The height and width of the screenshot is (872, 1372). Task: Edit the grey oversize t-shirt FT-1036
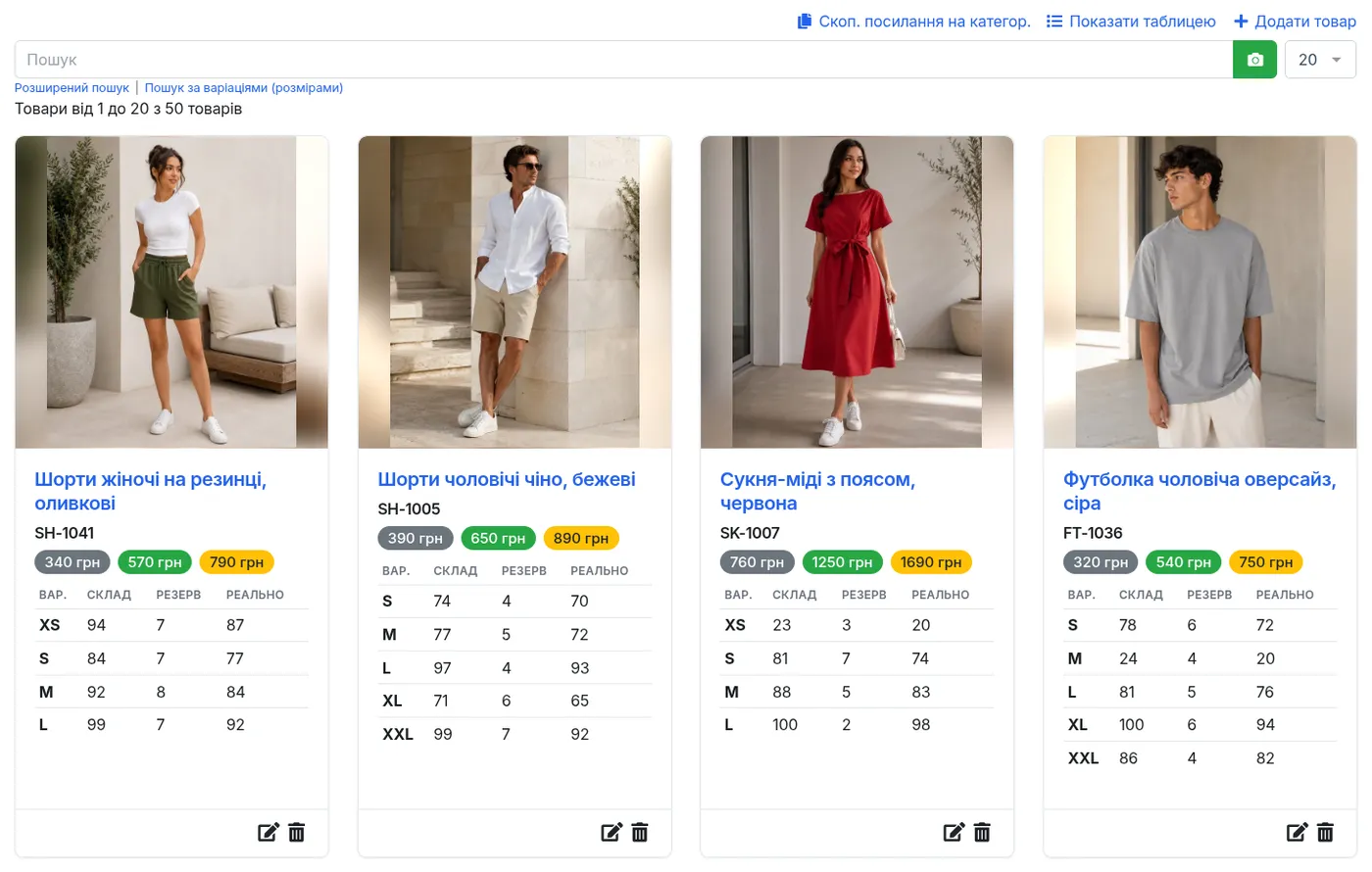coord(1297,833)
